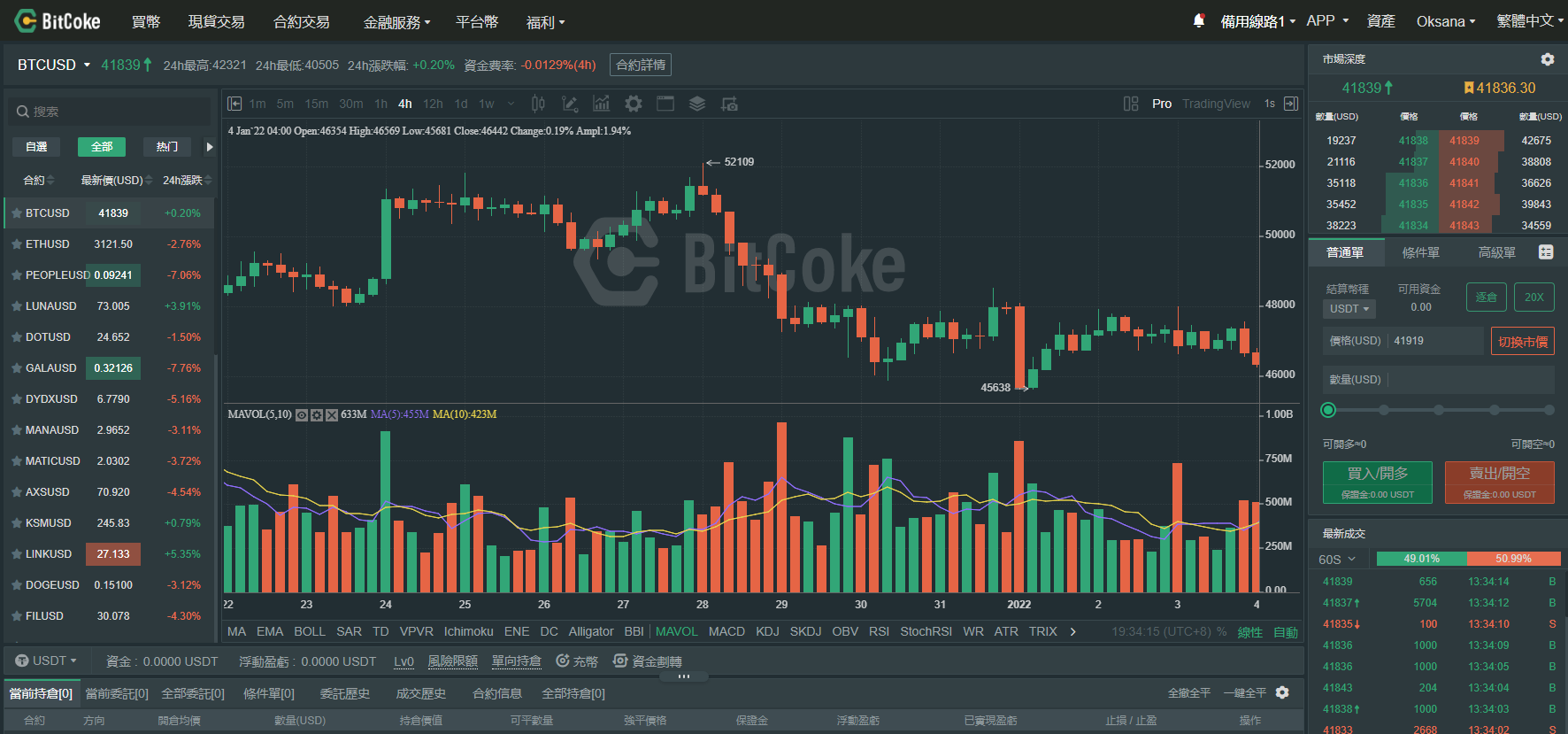Enable the MAVOL indicator

(x=677, y=631)
